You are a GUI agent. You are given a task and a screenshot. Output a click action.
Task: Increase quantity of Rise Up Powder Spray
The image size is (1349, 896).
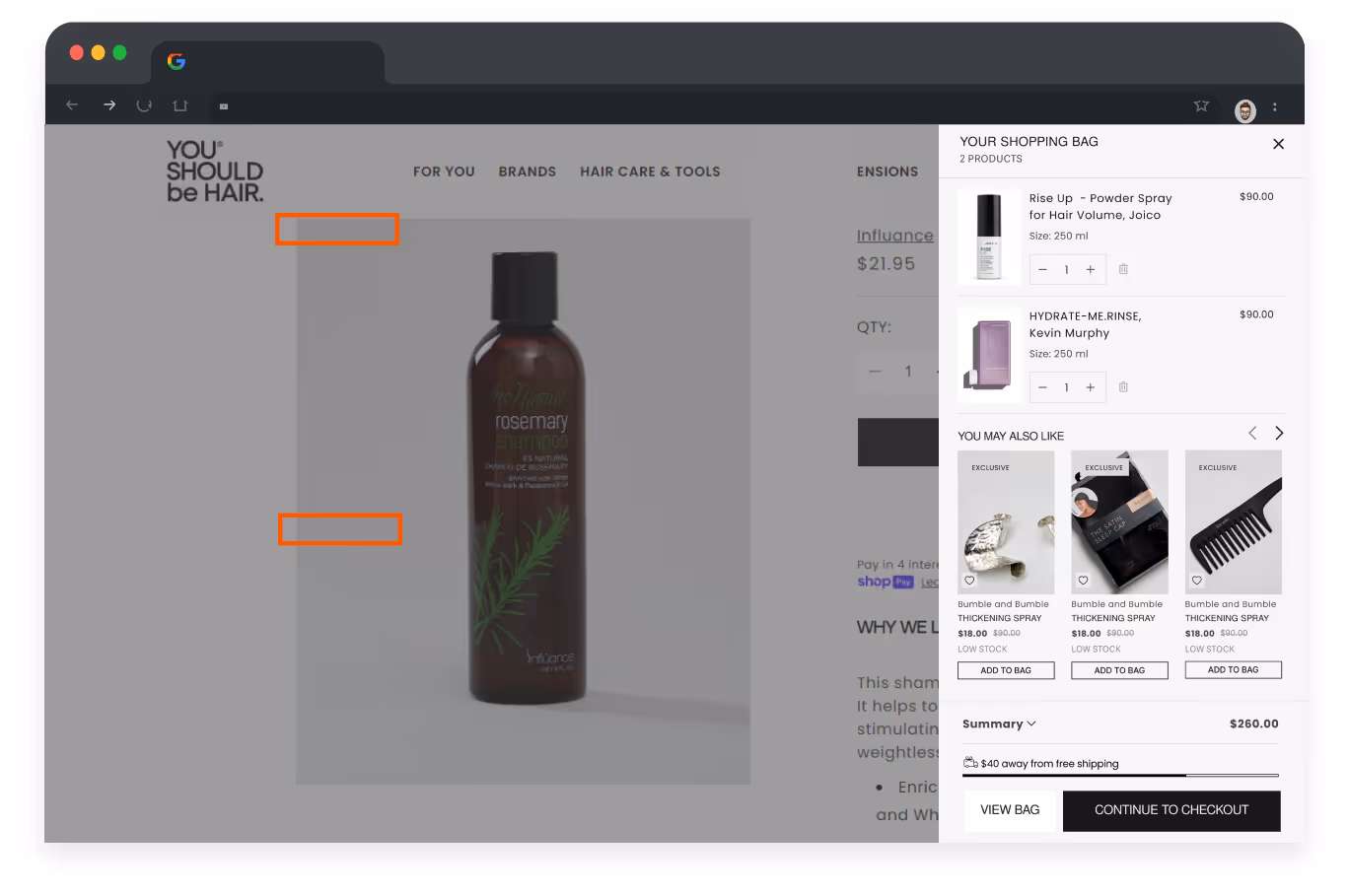(1091, 269)
